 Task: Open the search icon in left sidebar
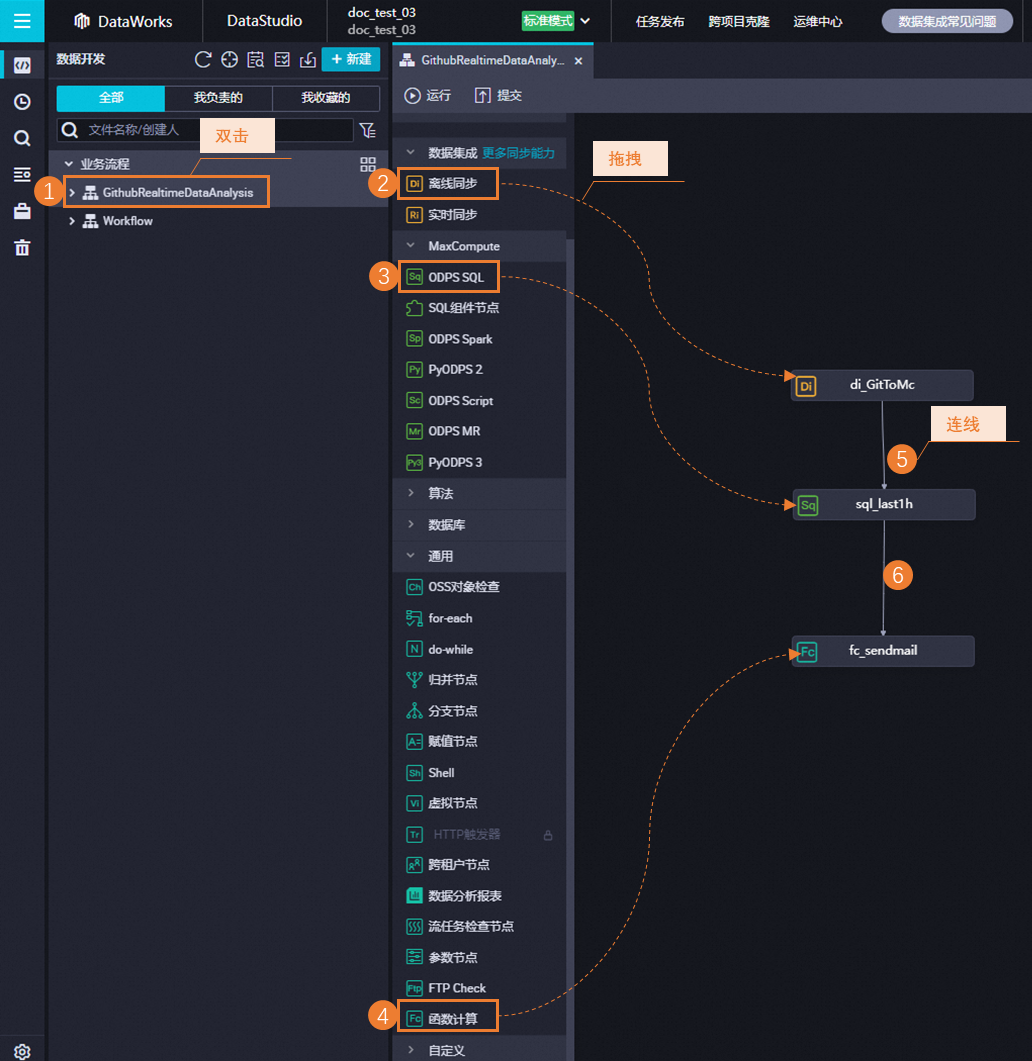coord(22,138)
